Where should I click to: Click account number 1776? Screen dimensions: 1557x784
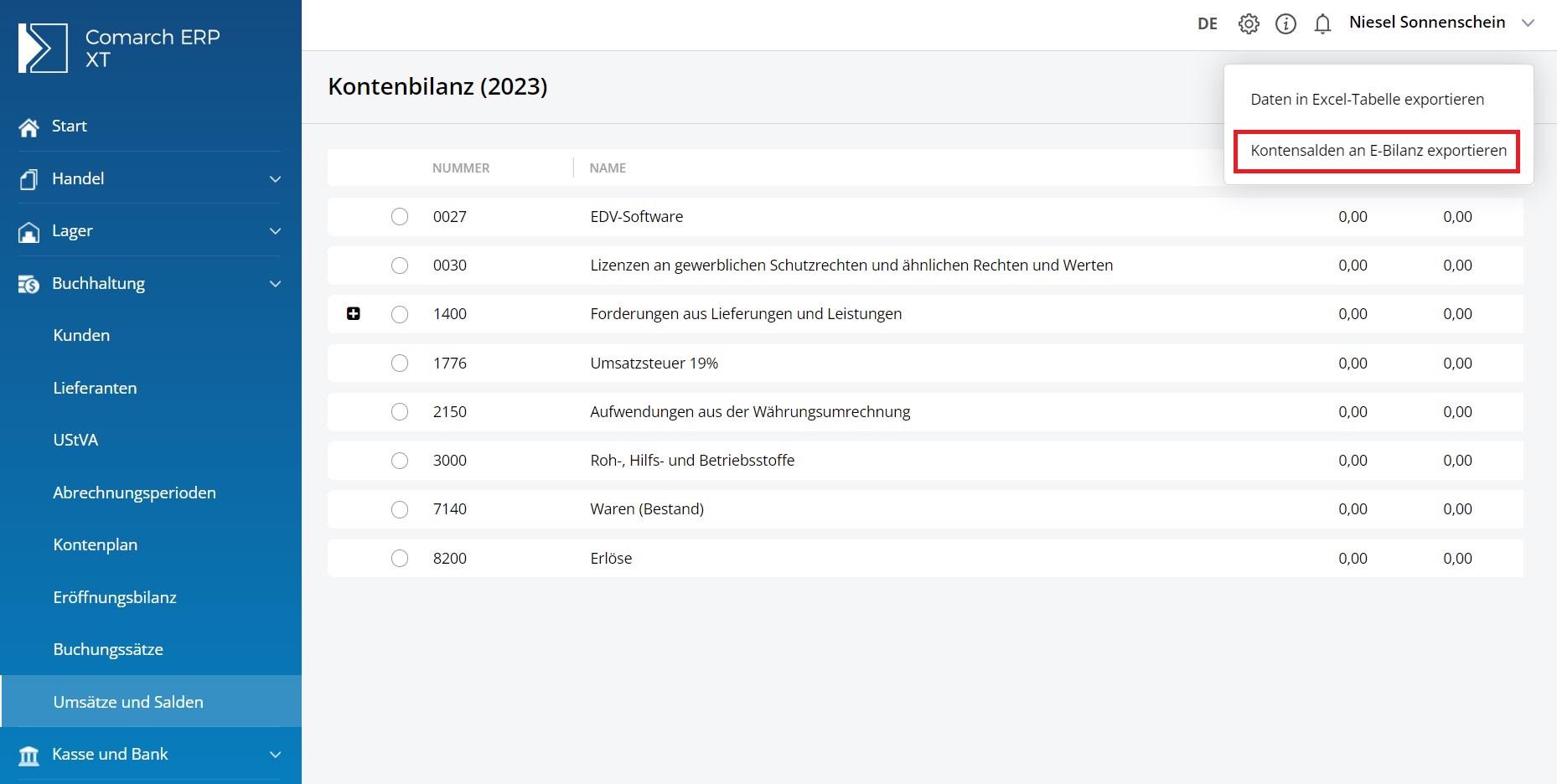point(450,363)
